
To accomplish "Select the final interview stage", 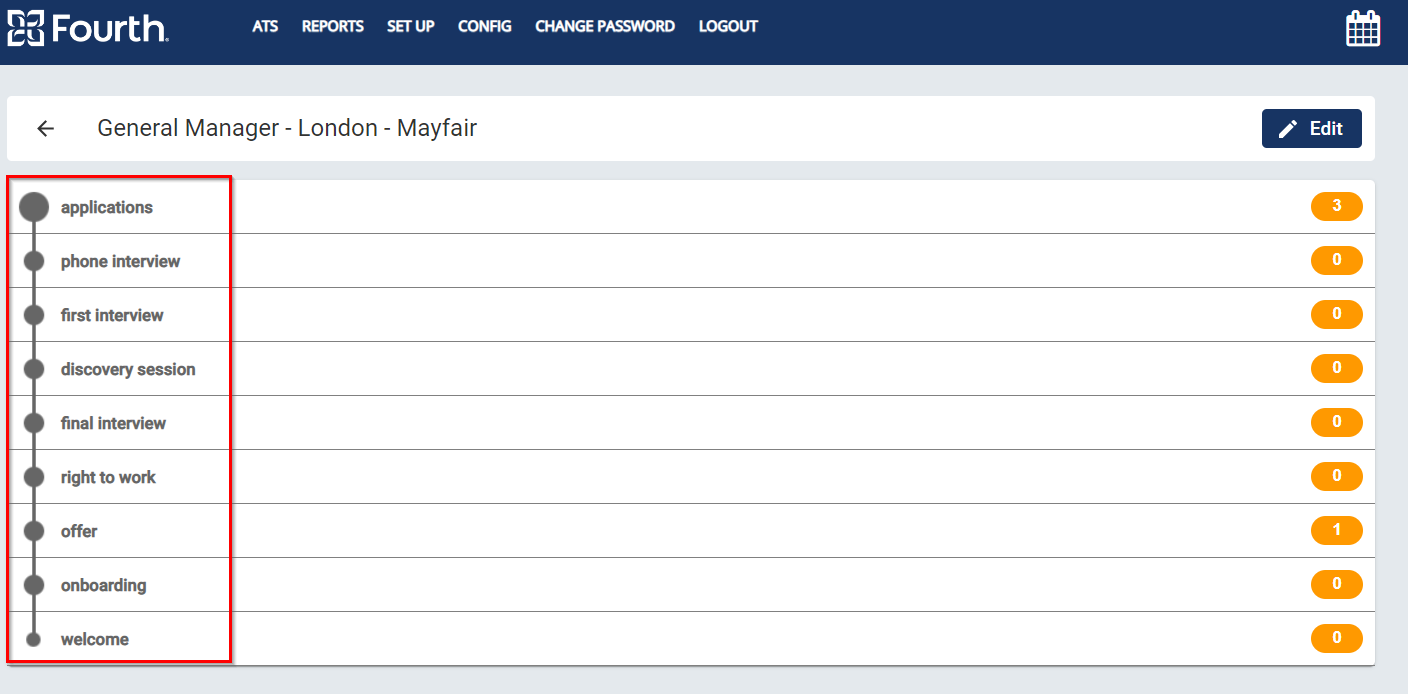I will point(113,423).
